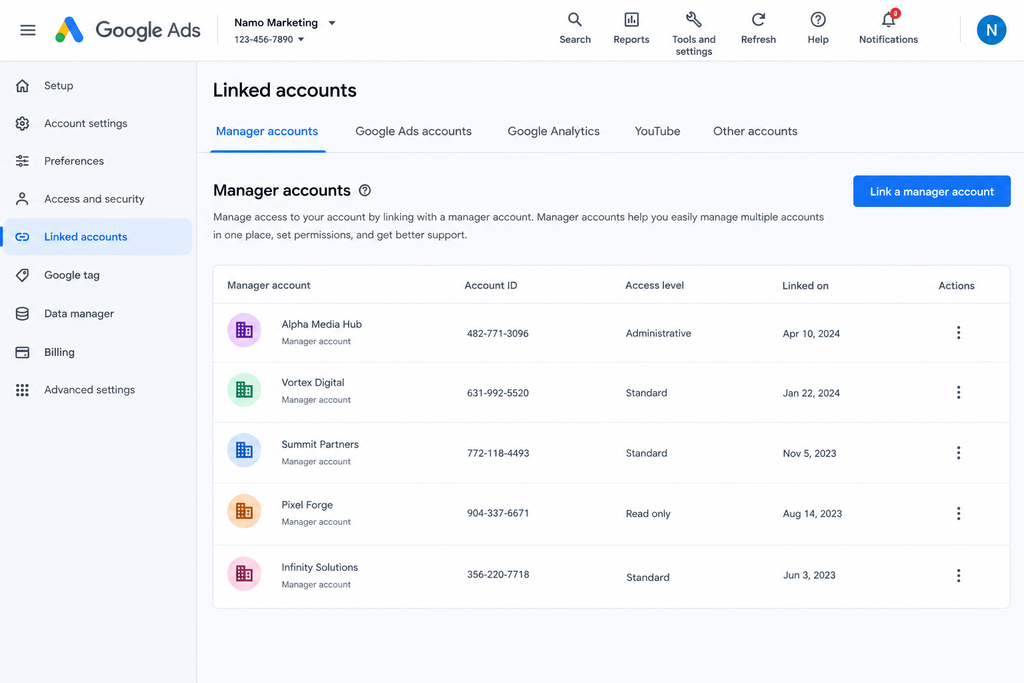This screenshot has height=683, width=1024.
Task: Switch to the Google Analytics tab
Action: 553,131
